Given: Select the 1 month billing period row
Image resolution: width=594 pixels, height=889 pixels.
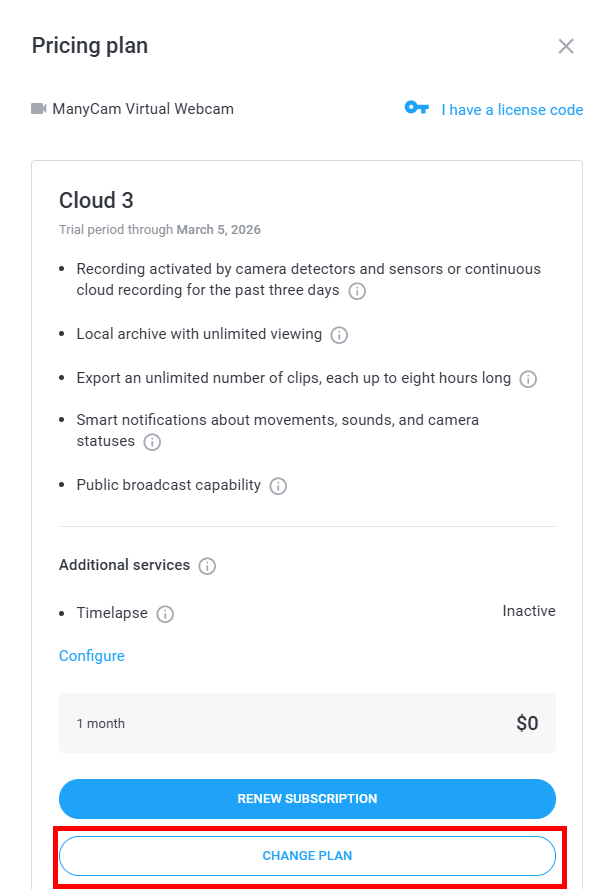Looking at the screenshot, I should tap(307, 723).
